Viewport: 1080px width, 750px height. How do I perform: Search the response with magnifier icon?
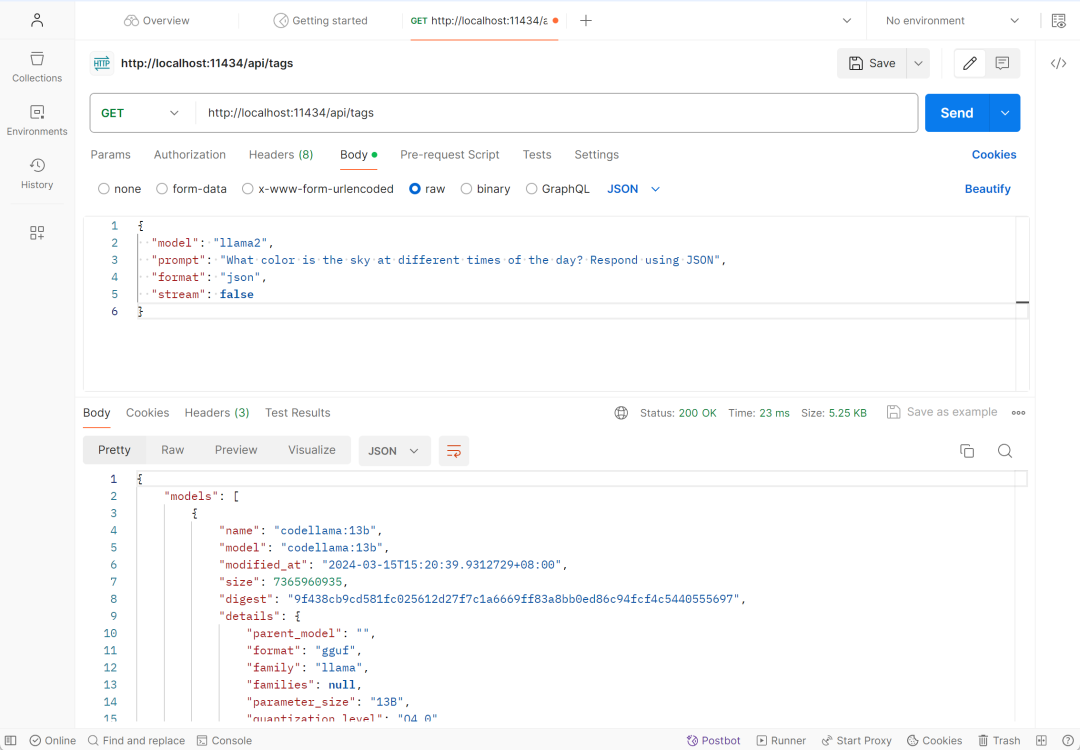(x=1005, y=451)
